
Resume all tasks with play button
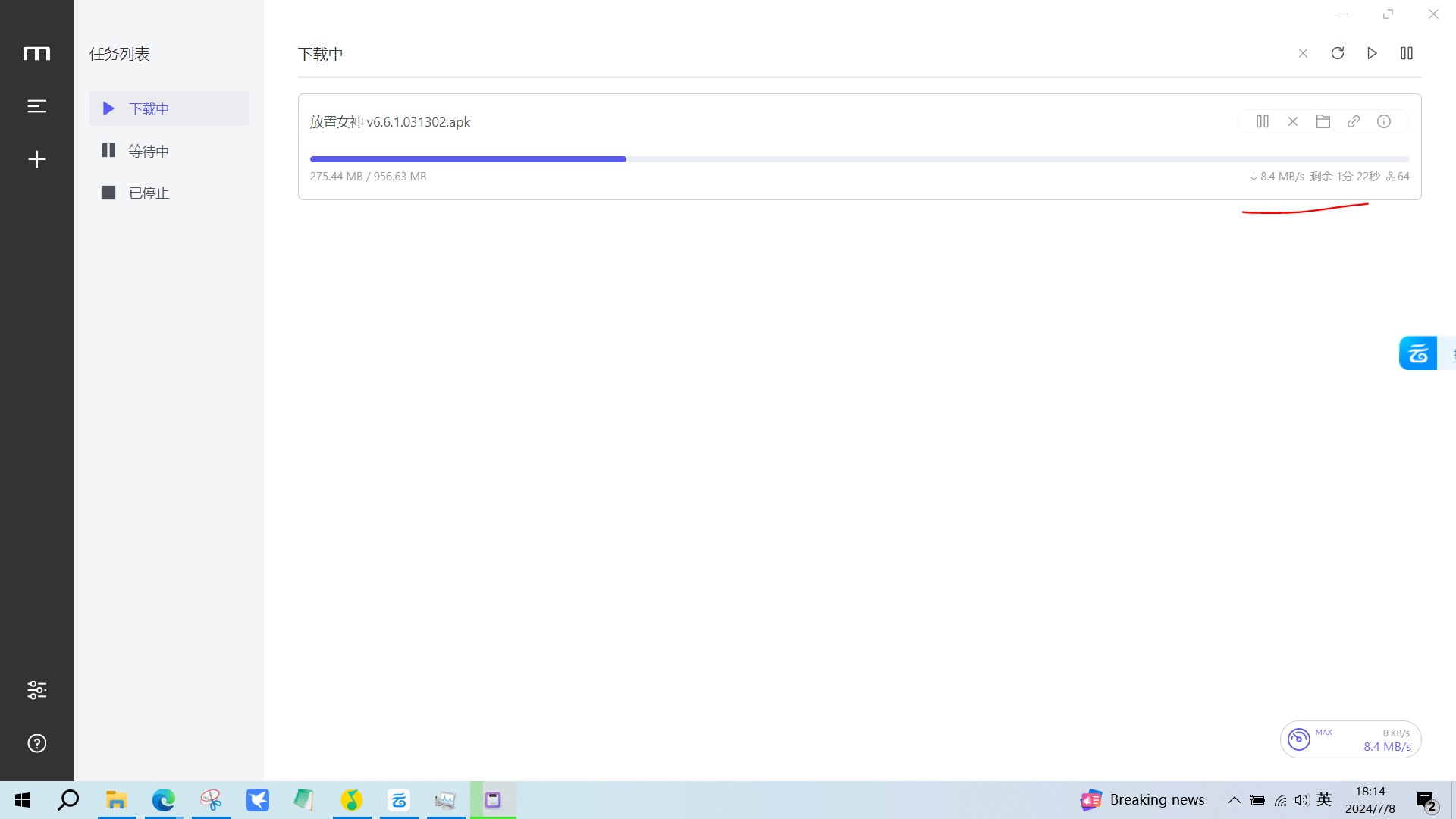pos(1372,53)
